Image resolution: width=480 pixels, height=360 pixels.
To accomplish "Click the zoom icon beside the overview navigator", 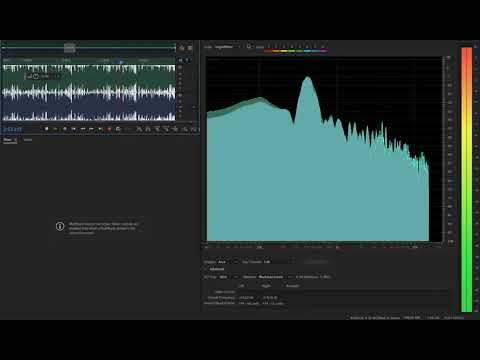I will (x=182, y=48).
